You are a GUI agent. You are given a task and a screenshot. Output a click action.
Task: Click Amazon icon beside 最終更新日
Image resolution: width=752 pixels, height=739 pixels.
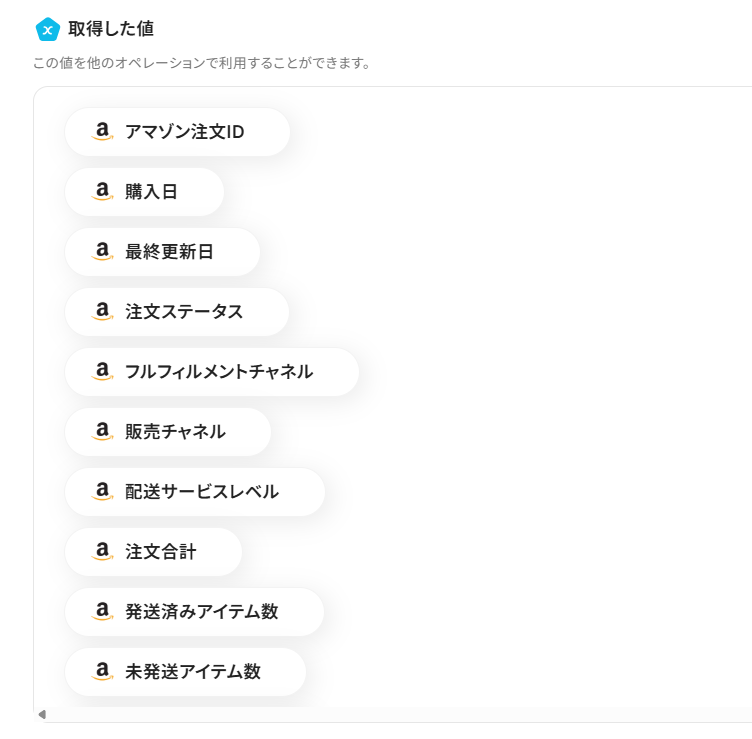coord(102,252)
